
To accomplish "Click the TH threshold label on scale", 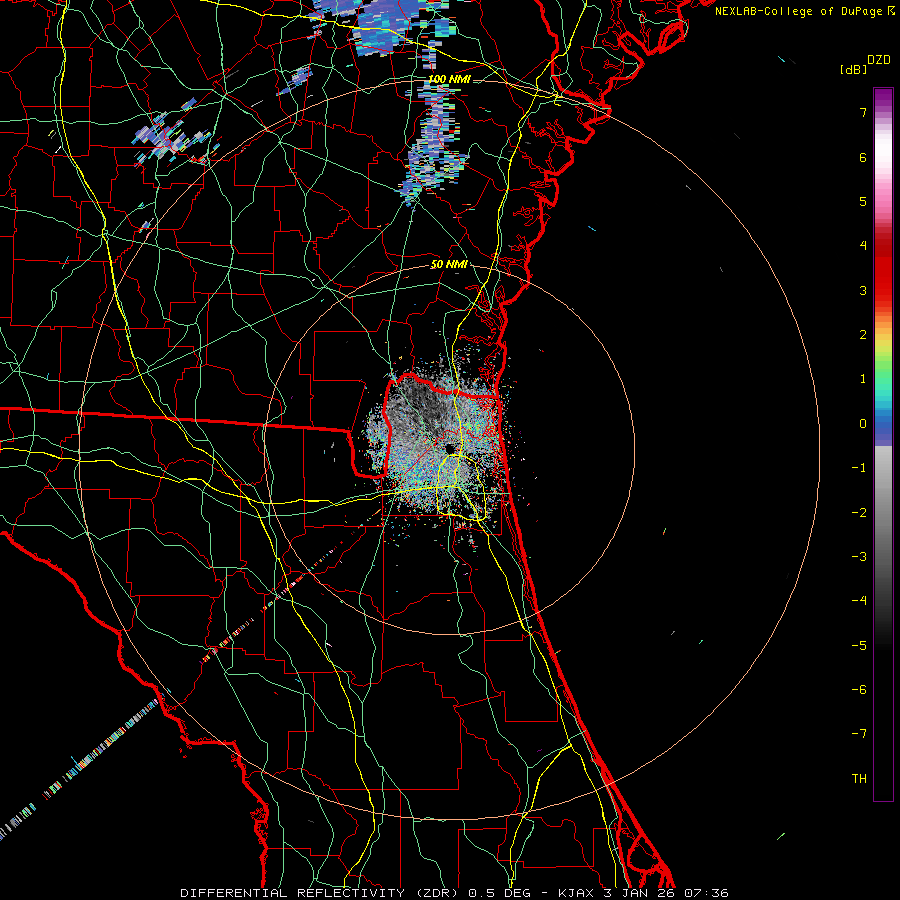I will click(859, 778).
